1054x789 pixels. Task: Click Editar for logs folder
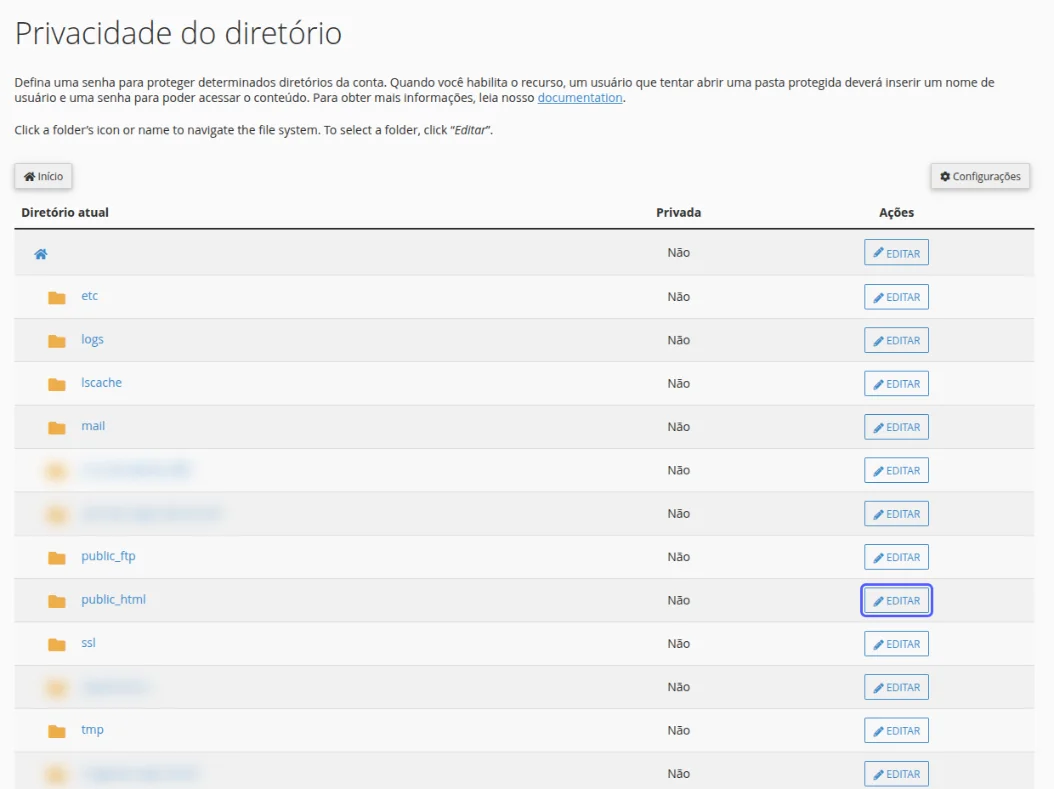tap(896, 340)
